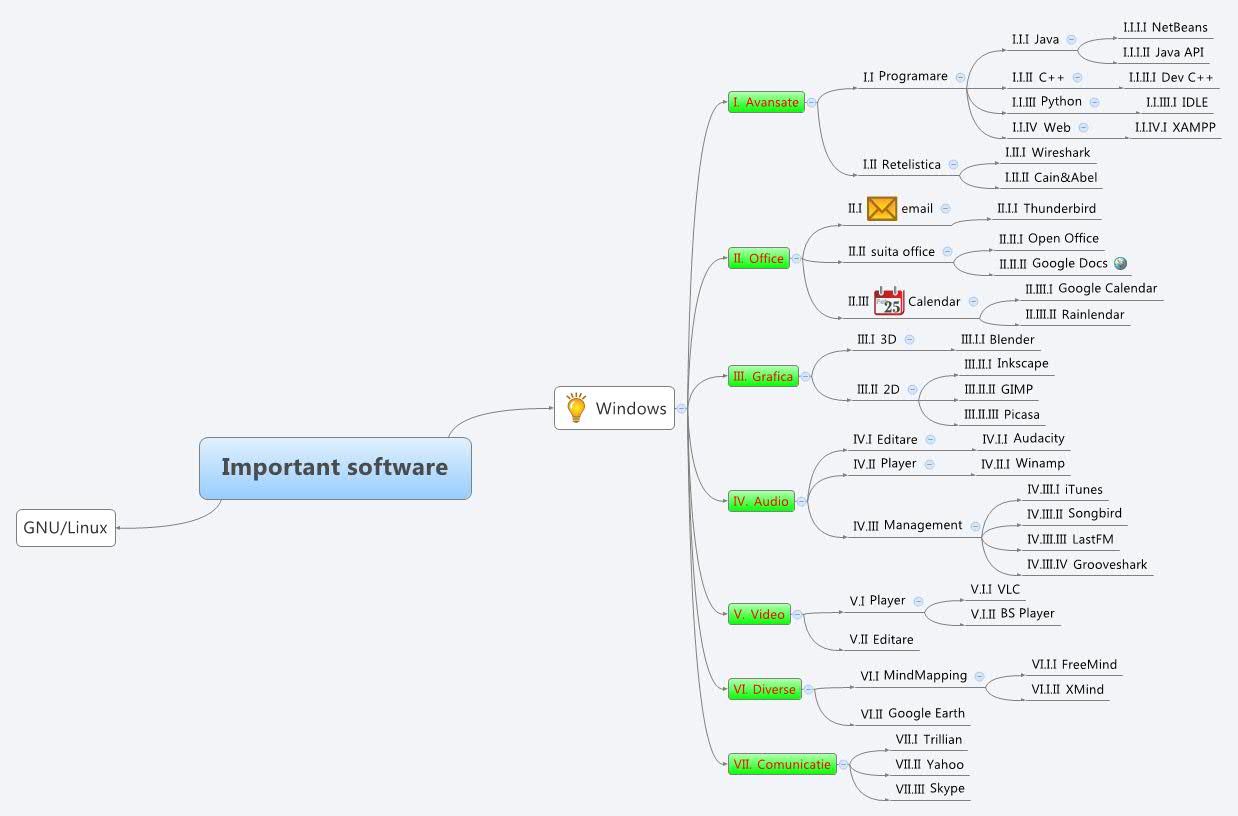Select the VII.III Skype node
Screen dimensions: 1238x816
[930, 789]
